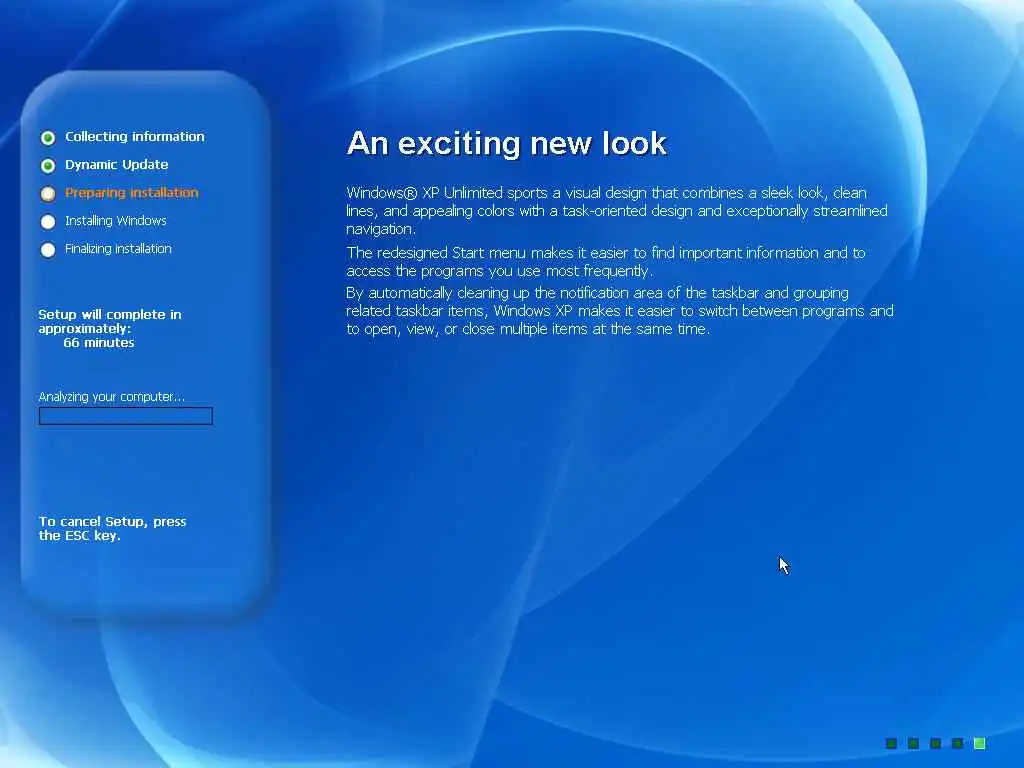1024x768 pixels.
Task: Click the bright green square progress indicator
Action: click(x=979, y=743)
